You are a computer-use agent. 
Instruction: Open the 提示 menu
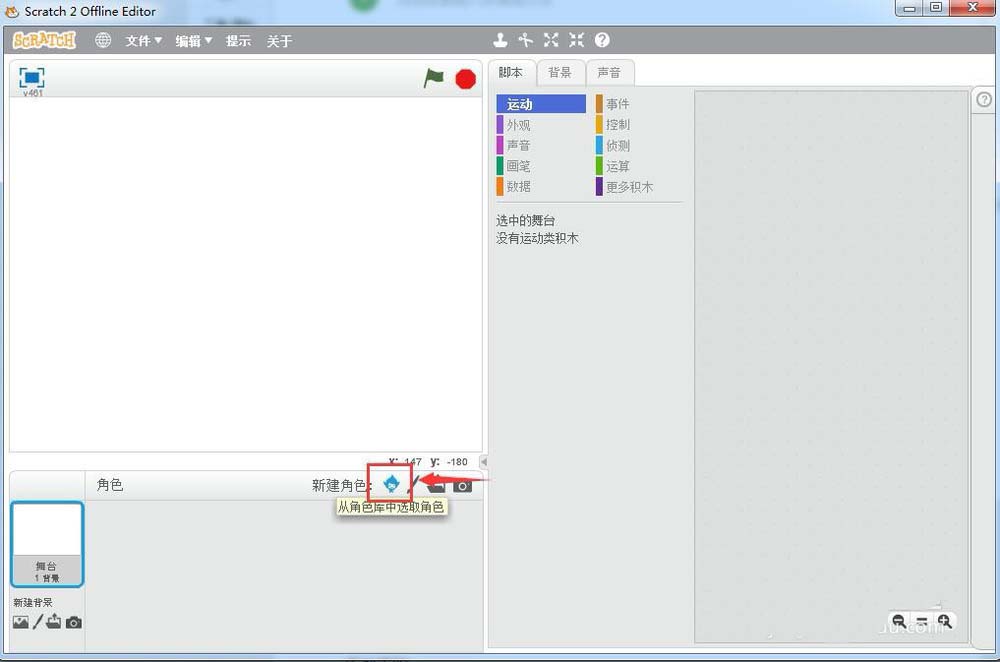click(x=238, y=41)
